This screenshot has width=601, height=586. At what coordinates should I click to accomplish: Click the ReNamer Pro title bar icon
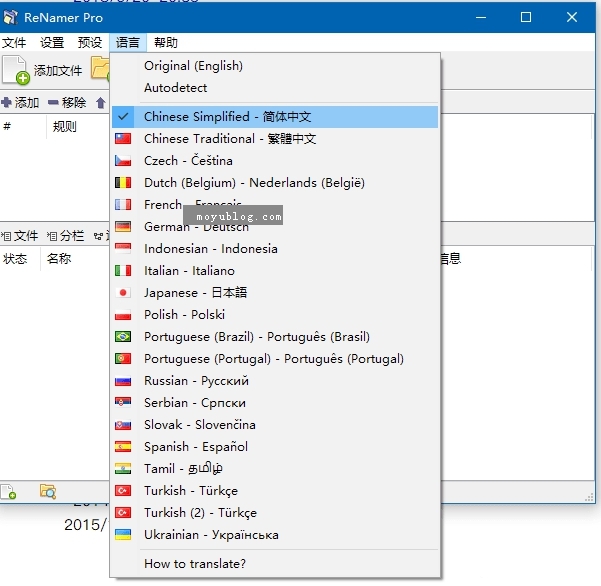[x=10, y=17]
